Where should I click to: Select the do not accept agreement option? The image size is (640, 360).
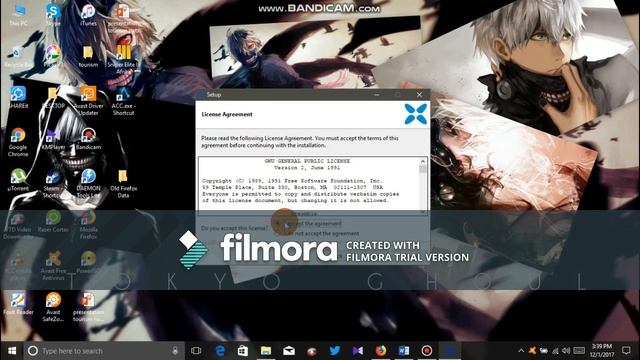318,233
